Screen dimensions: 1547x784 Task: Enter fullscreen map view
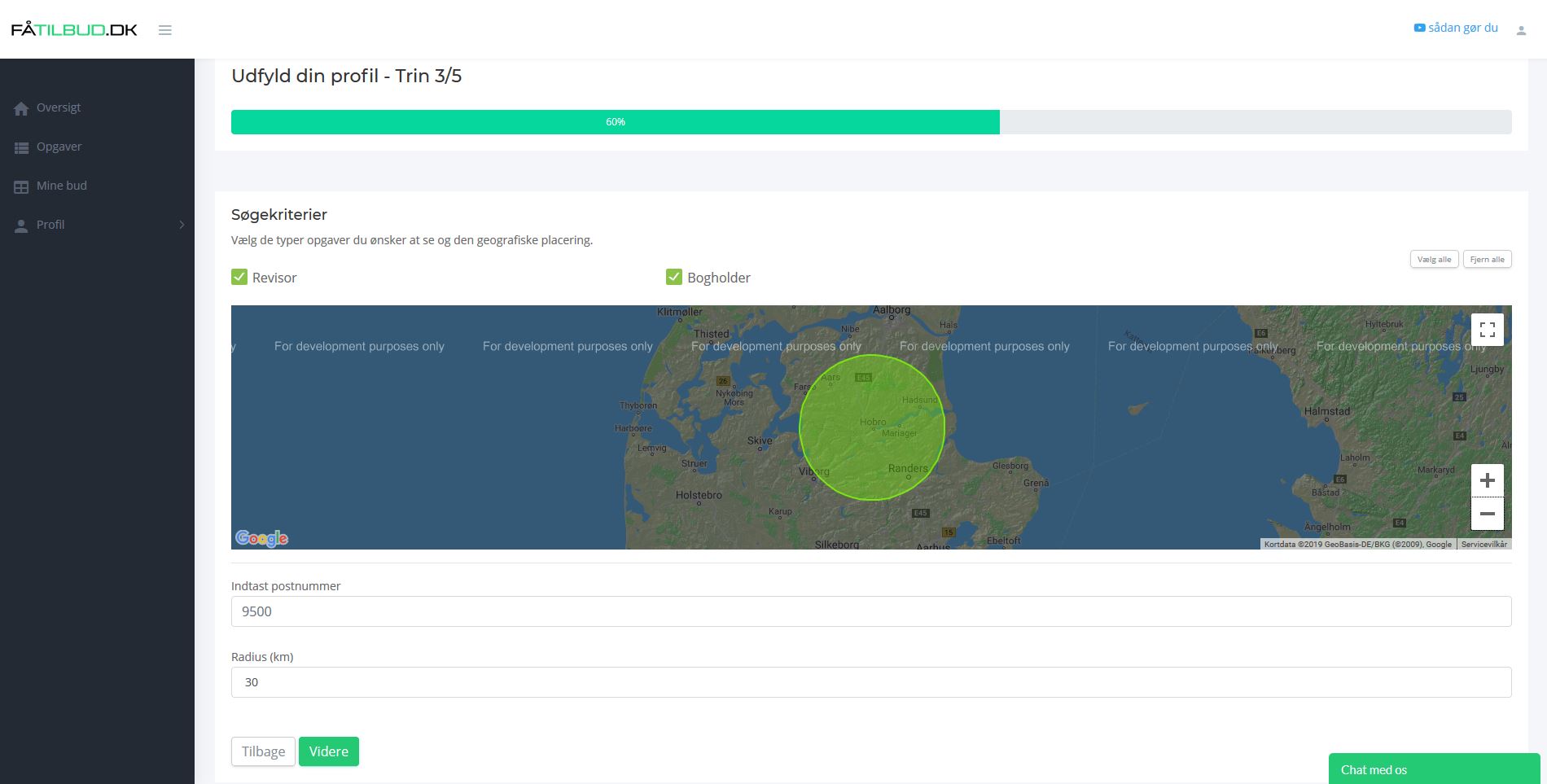point(1487,330)
